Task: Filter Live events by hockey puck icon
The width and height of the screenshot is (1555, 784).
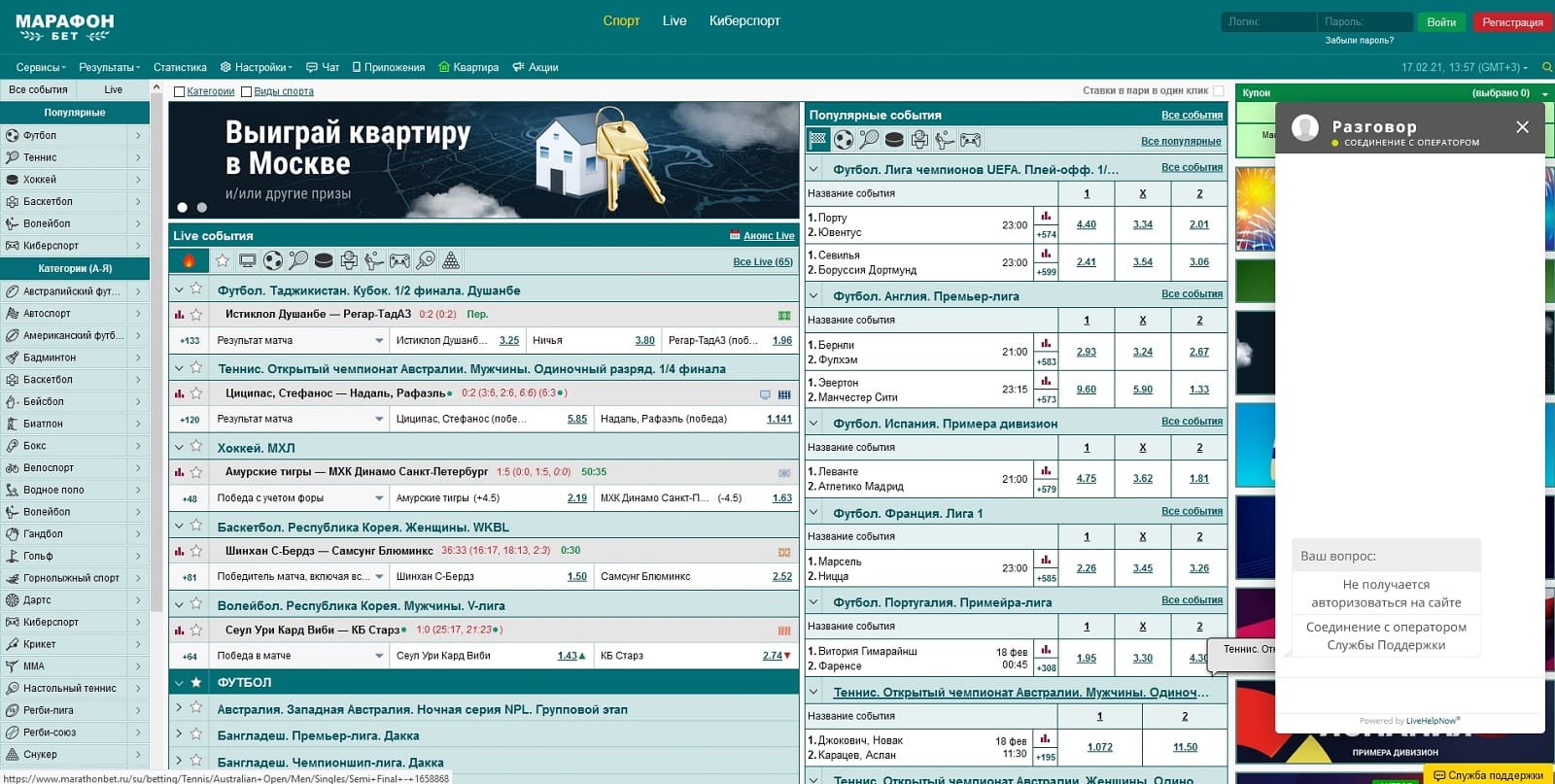Action: pyautogui.click(x=324, y=260)
